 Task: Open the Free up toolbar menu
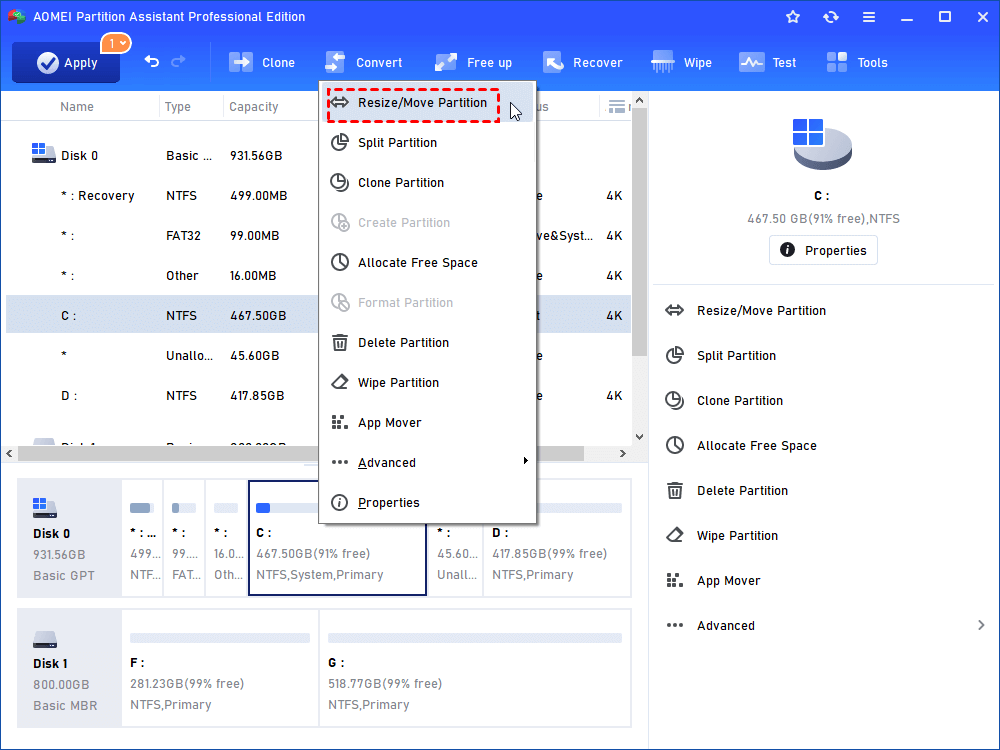point(473,62)
